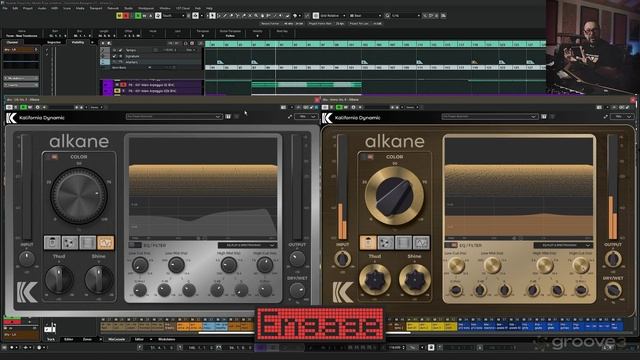The width and height of the screenshot is (640, 360).
Task: Switch to Visibility tab in left zone
Action: 78,42
